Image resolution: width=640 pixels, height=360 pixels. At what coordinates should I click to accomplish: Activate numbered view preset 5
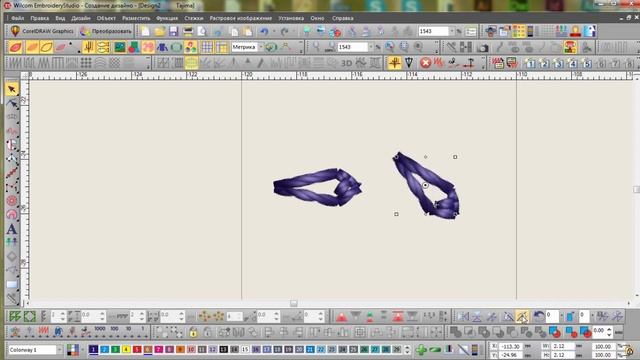587,63
